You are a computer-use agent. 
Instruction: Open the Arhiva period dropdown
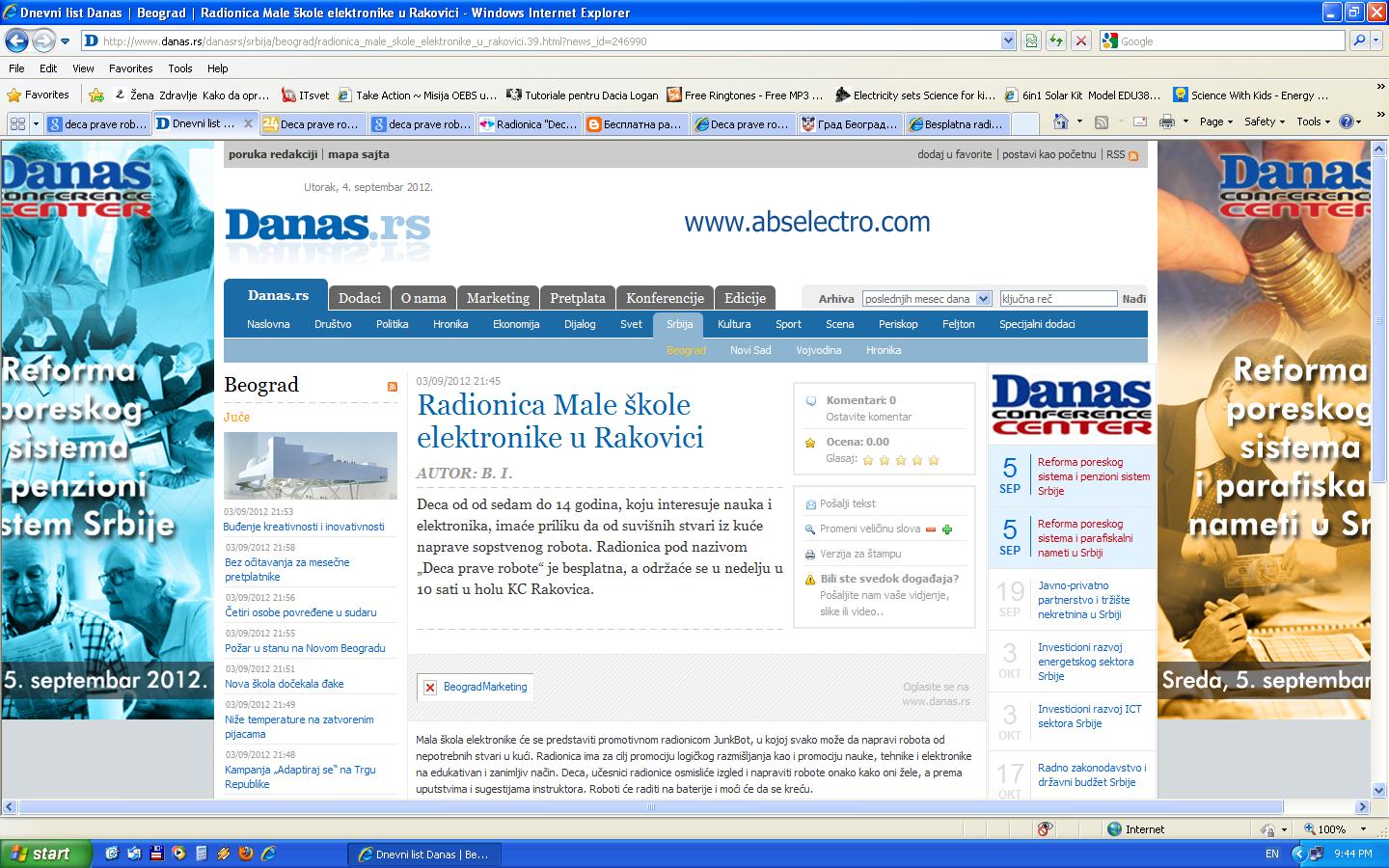click(x=926, y=299)
